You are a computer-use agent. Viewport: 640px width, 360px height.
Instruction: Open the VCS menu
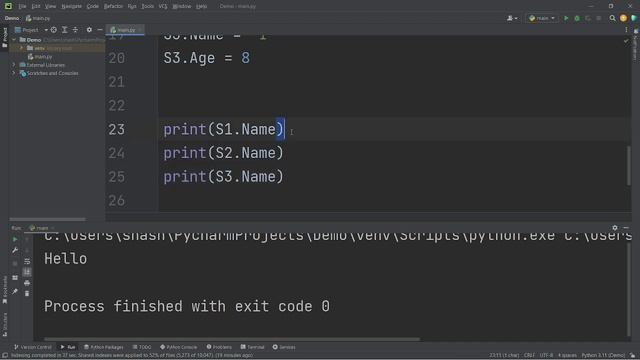(163, 6)
